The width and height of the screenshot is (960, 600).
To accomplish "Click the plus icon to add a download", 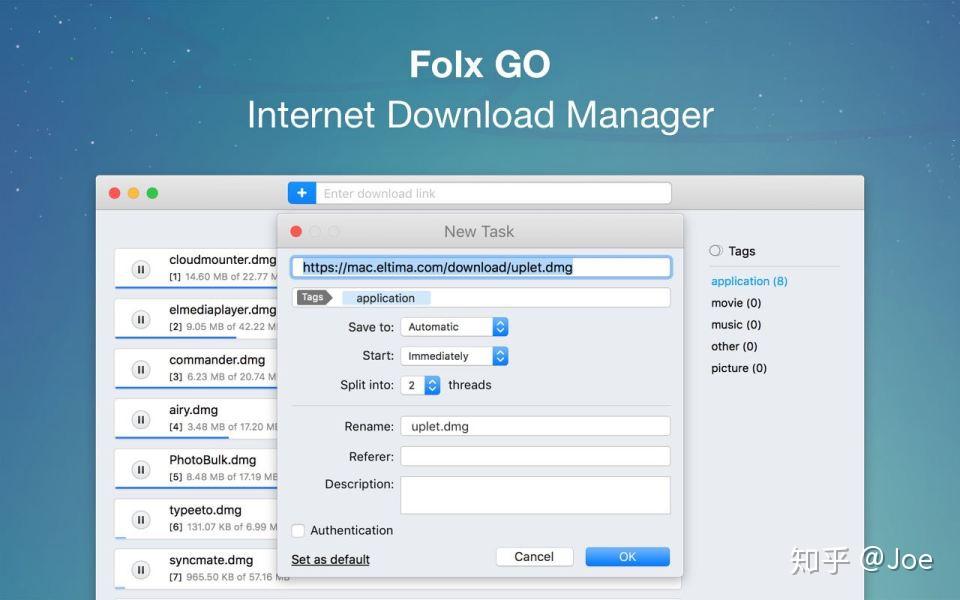I will [301, 192].
